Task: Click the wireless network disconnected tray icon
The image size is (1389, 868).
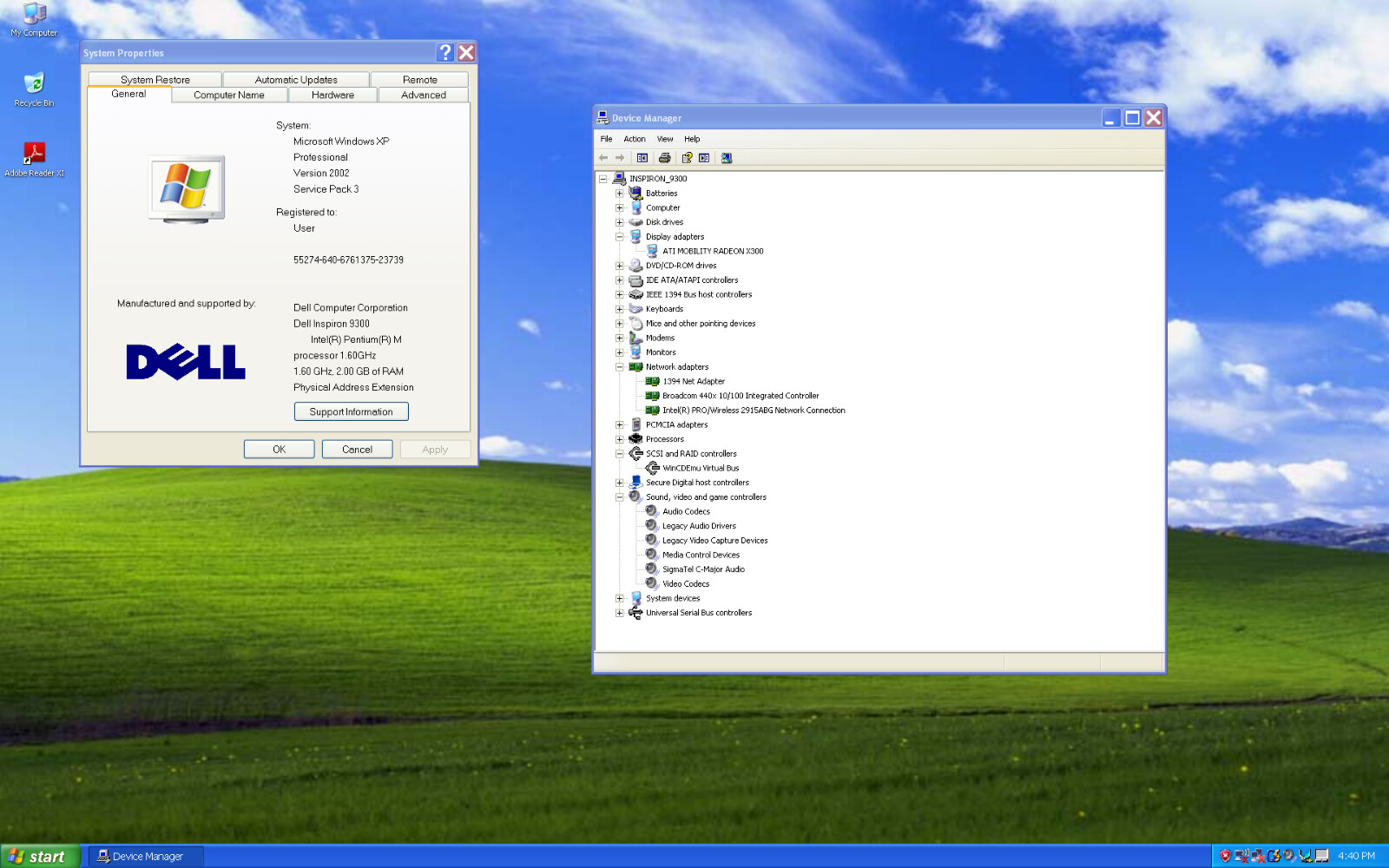Action: pyautogui.click(x=1241, y=856)
